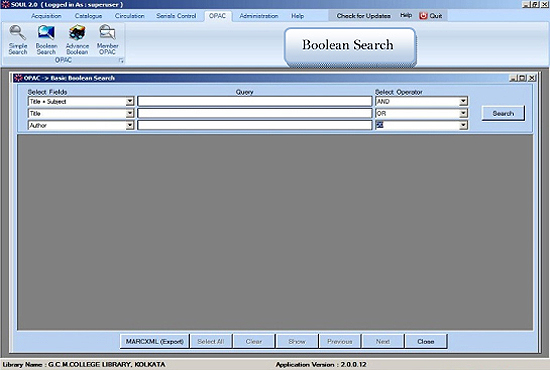Viewport: 550px width, 370px height.
Task: Click the Query column label
Action: tap(244, 92)
